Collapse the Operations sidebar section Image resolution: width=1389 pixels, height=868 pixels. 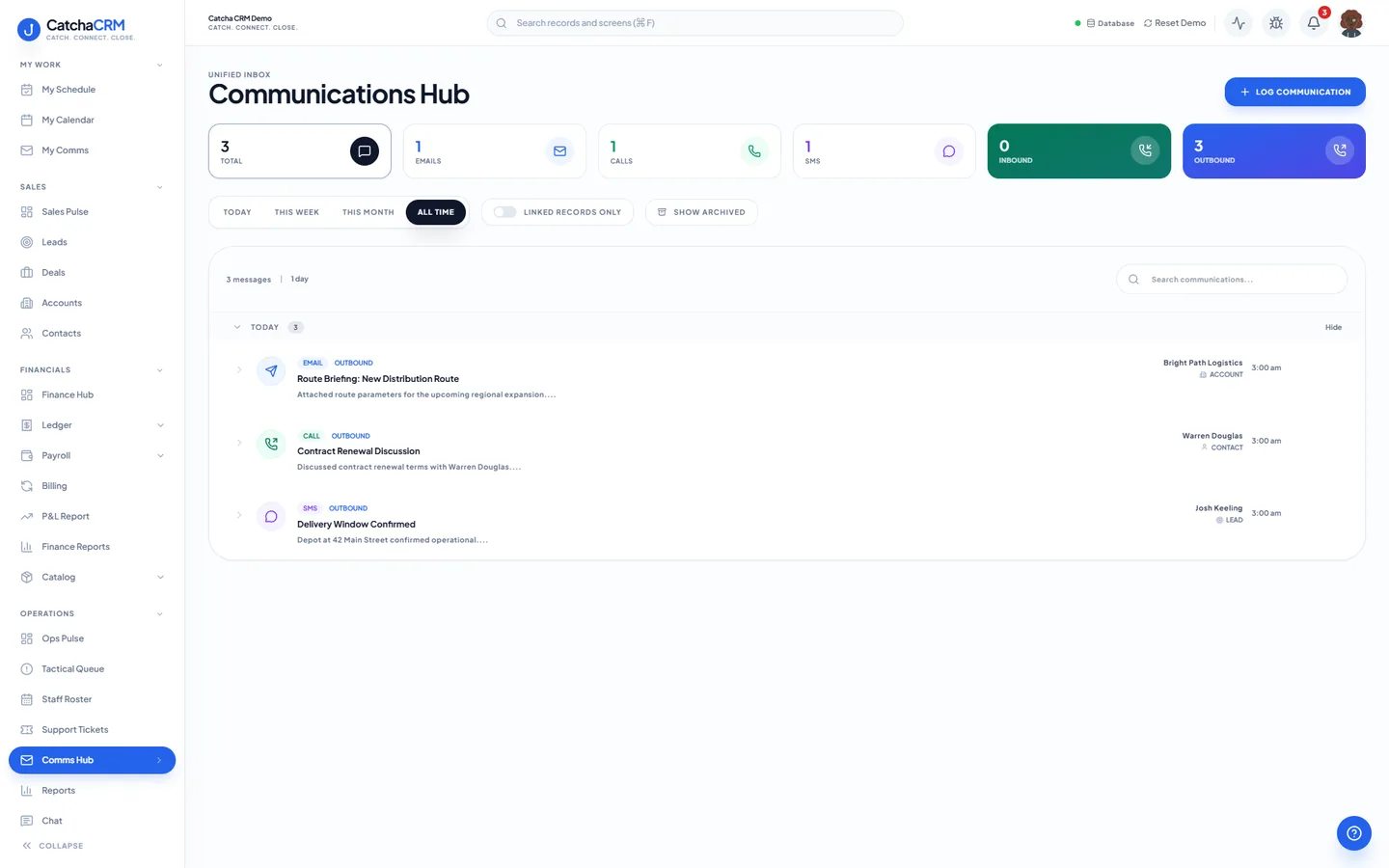(x=159, y=614)
